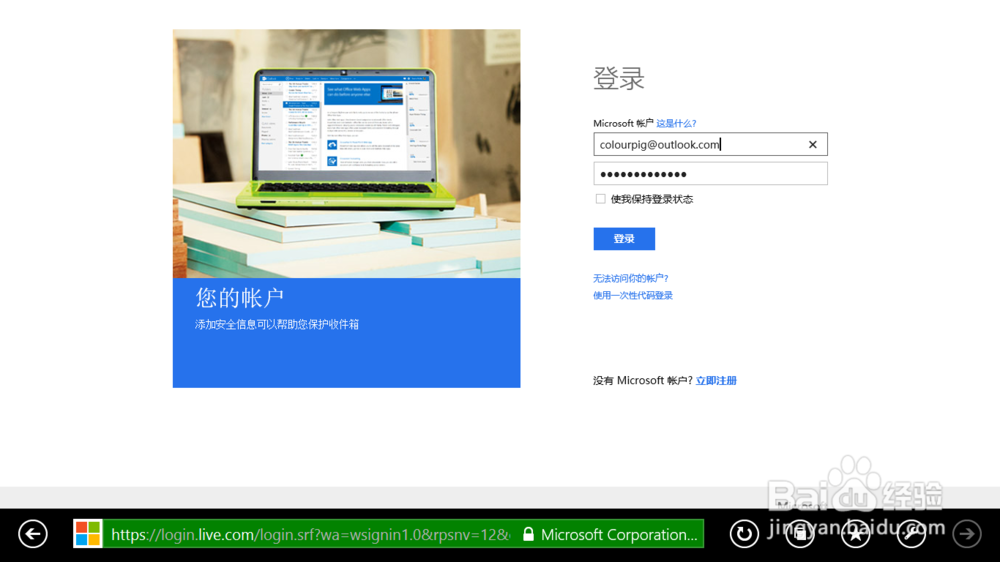Screen dimensions: 1000x562
Task: Open page tools with the wrench icon
Action: pos(911,534)
